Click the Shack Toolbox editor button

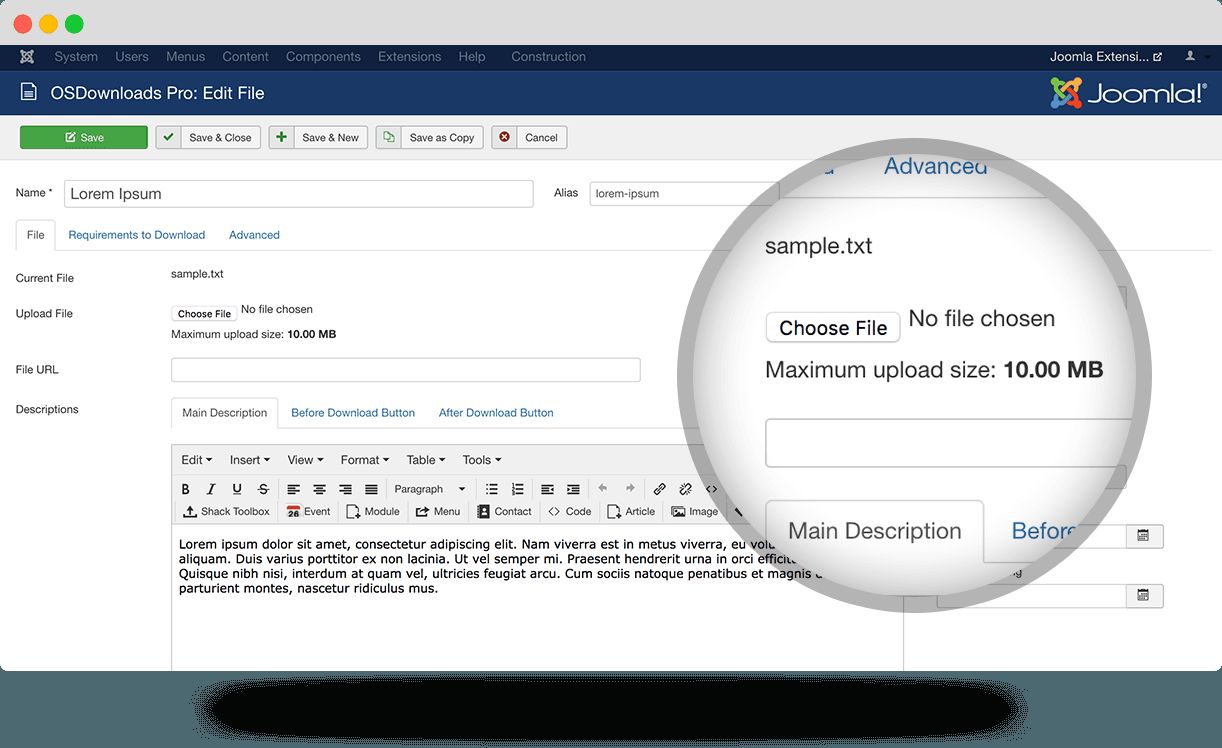pos(227,511)
